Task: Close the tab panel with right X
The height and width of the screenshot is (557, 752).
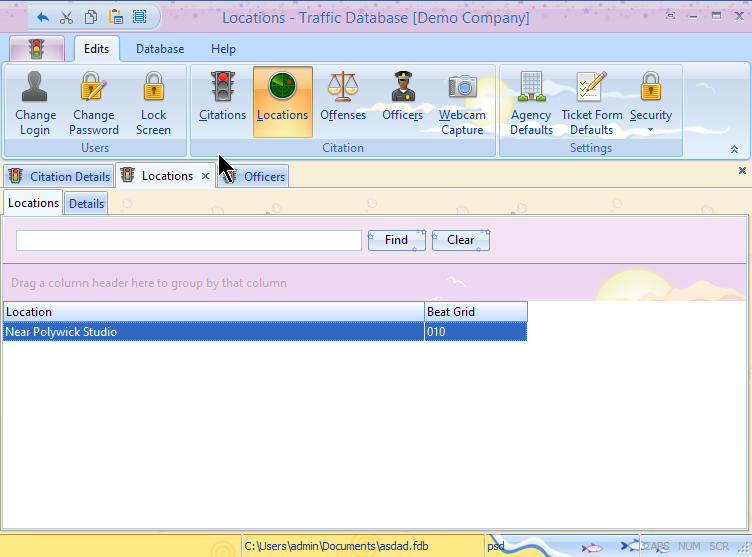Action: [x=742, y=170]
